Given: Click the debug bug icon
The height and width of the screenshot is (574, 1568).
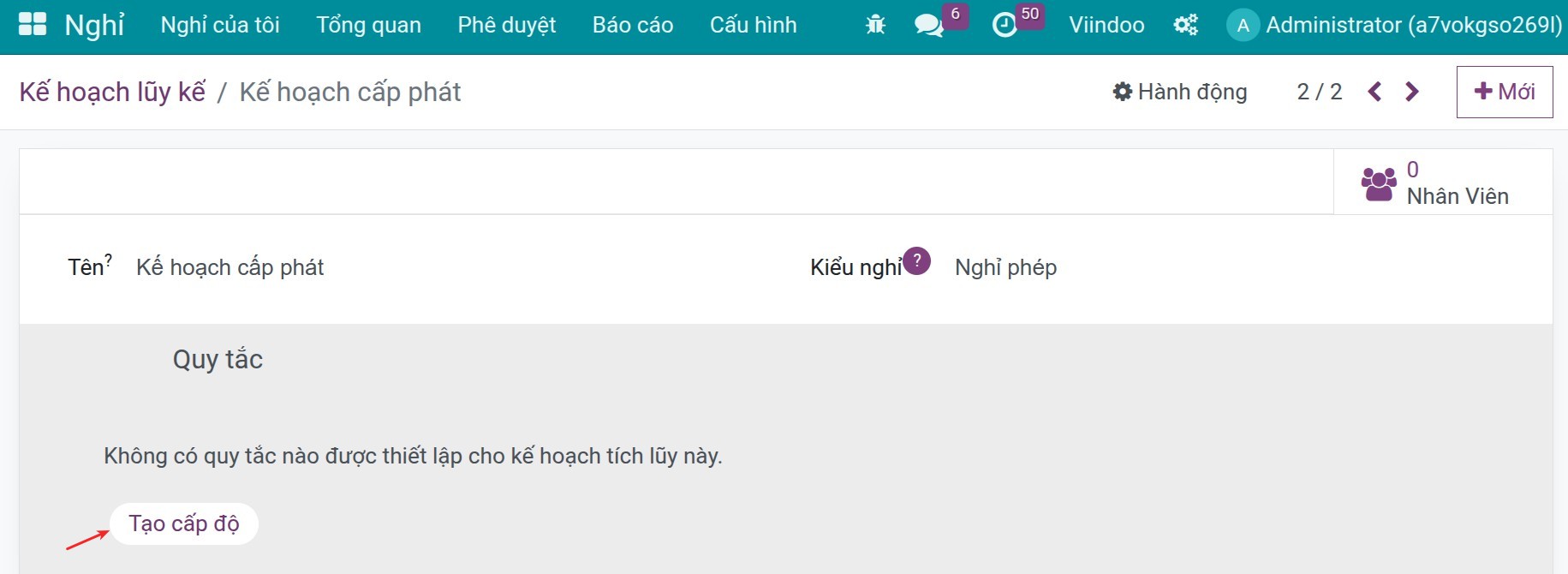Looking at the screenshot, I should [875, 25].
